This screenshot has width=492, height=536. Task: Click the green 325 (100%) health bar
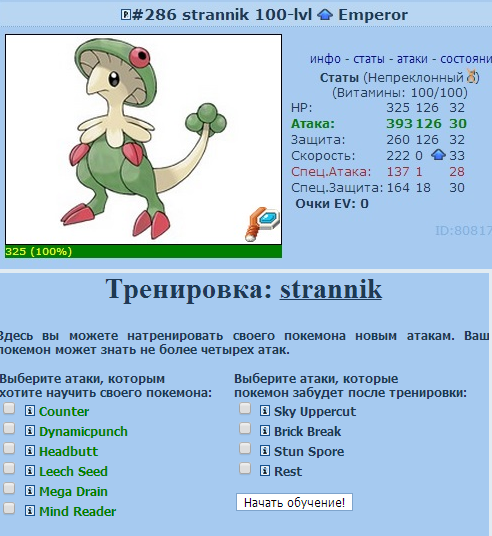click(x=143, y=251)
